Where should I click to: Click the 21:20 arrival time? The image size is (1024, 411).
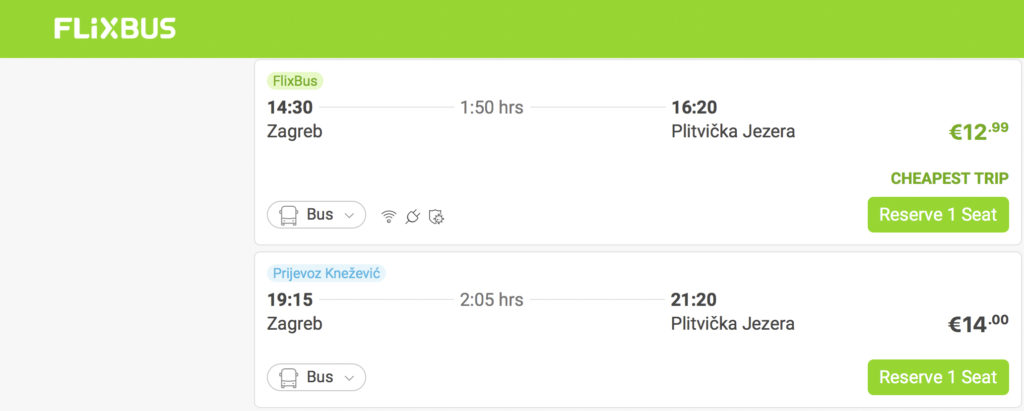coord(694,299)
